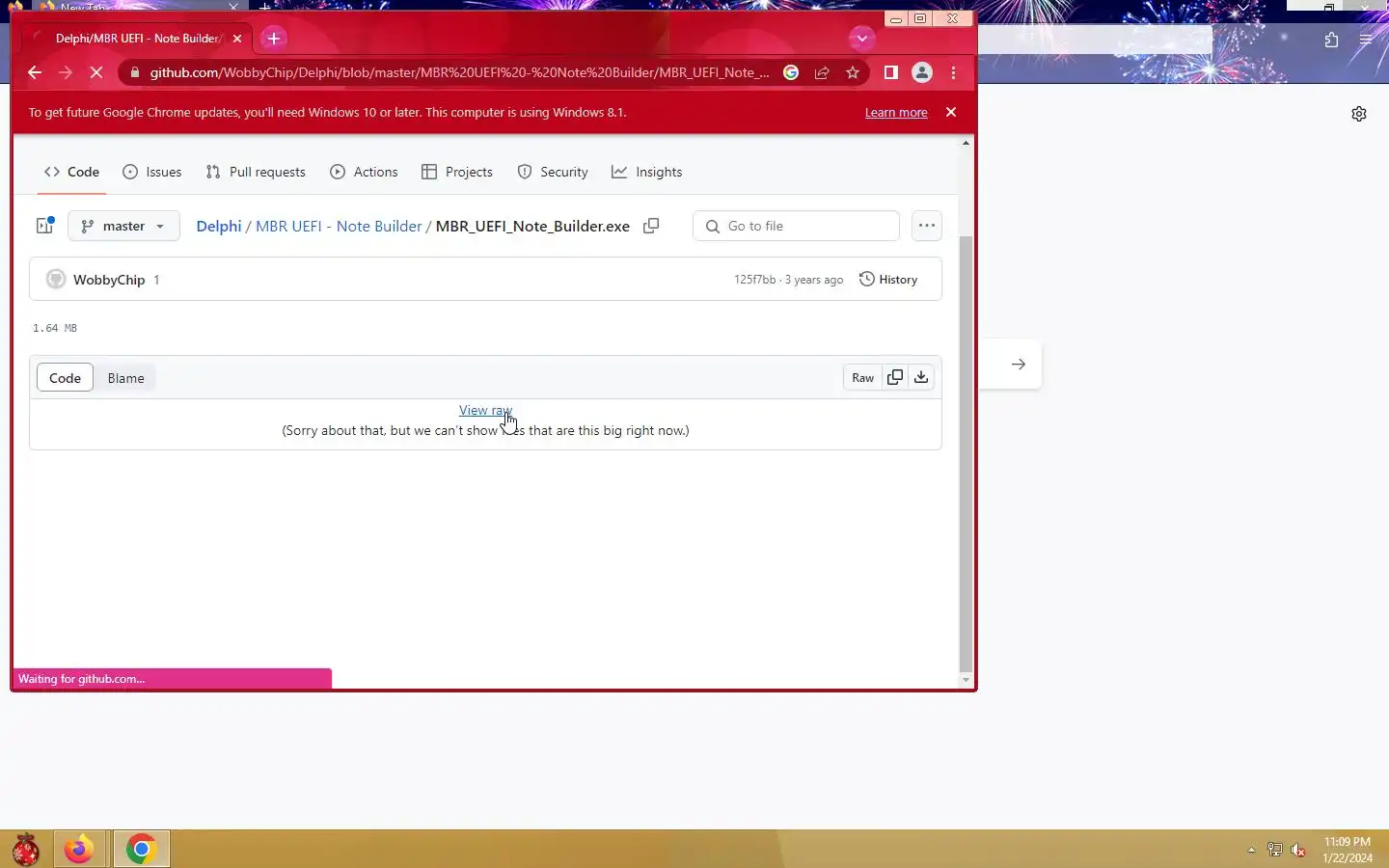Expand the file tree side panel
Viewport: 1389px width, 868px height.
click(x=44, y=226)
